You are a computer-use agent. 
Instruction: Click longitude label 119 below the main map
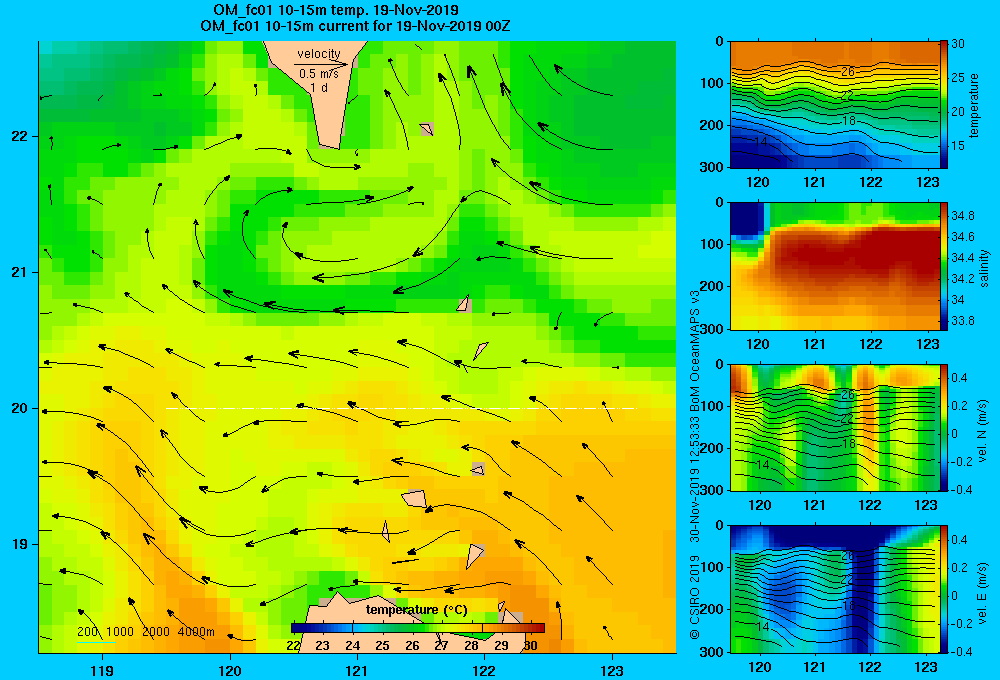pyautogui.click(x=102, y=670)
